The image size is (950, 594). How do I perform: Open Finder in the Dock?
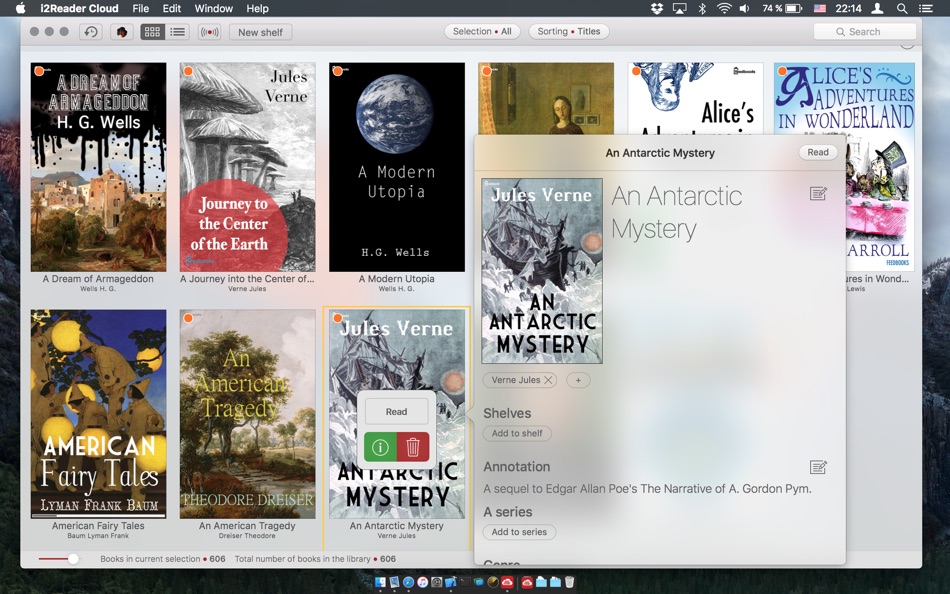[x=380, y=582]
